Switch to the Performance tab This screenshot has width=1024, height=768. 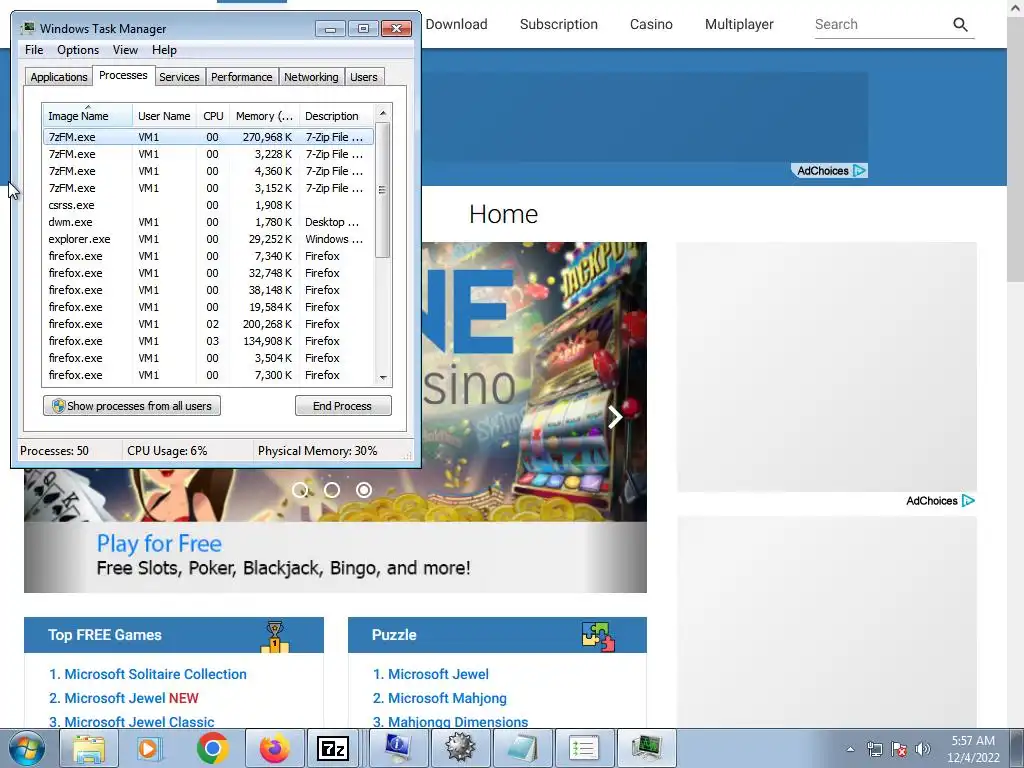242,77
